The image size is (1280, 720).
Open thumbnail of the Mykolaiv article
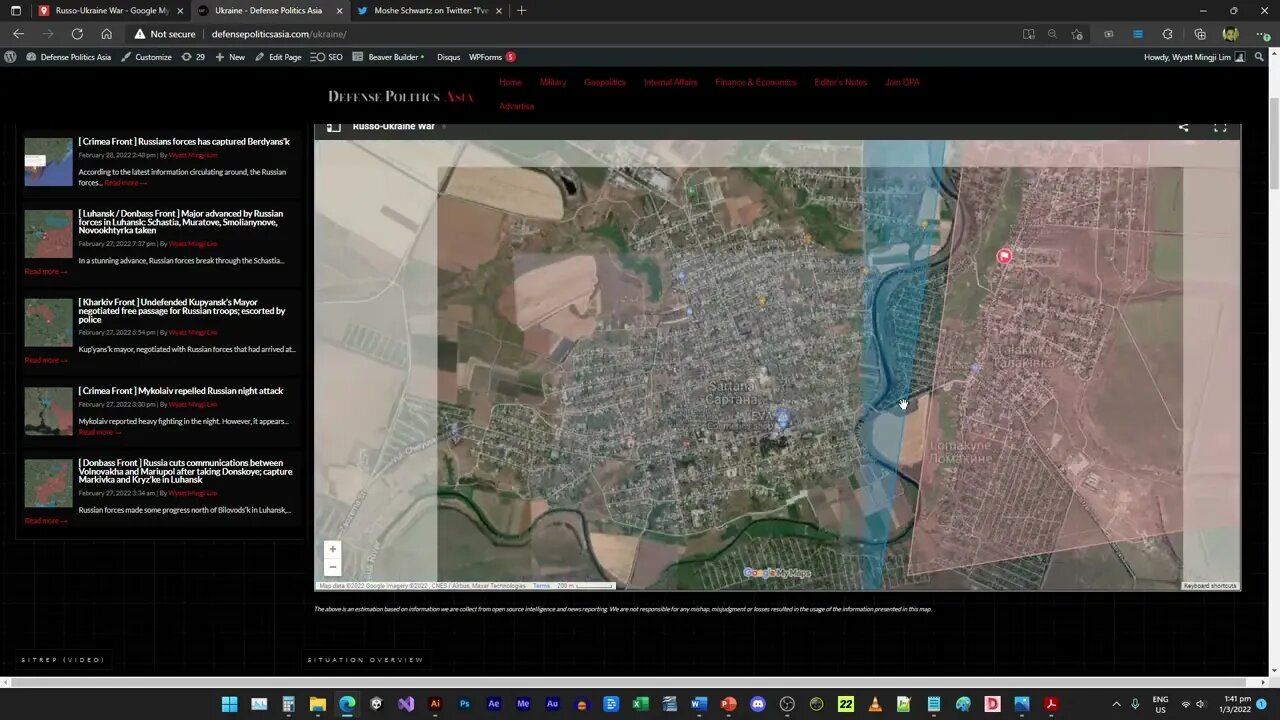(48, 411)
